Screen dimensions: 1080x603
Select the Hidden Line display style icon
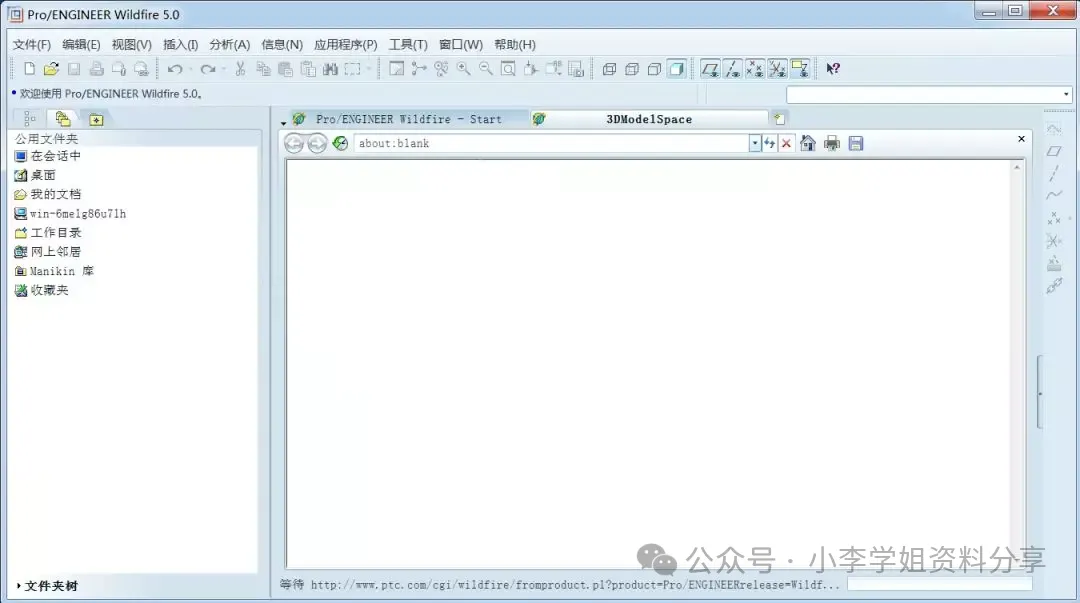click(x=632, y=68)
